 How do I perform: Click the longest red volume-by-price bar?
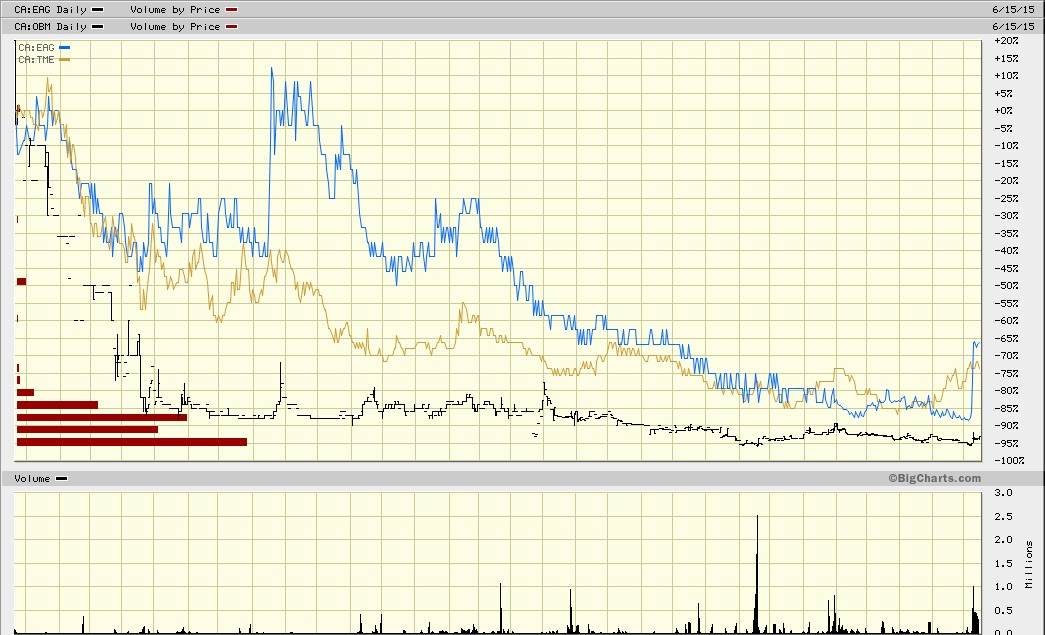132,441
